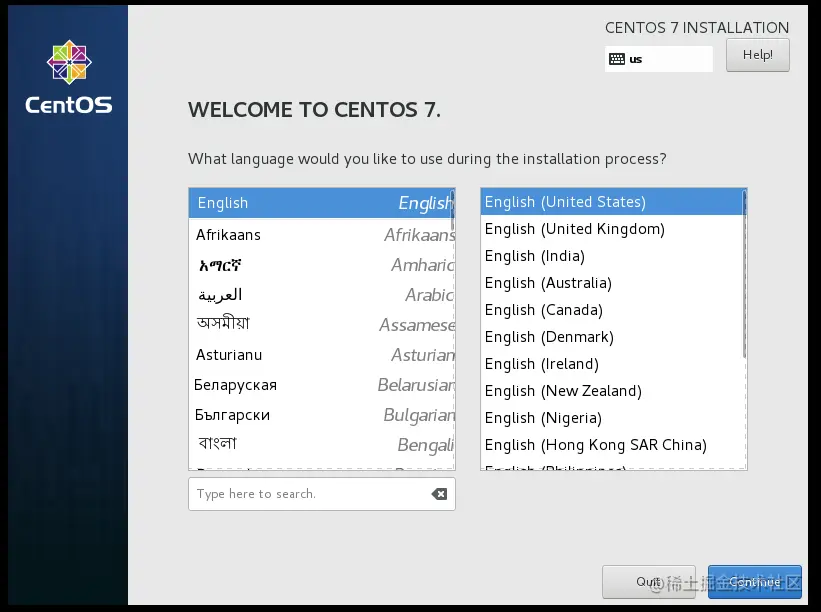Select the Belarusian language row

(321, 385)
